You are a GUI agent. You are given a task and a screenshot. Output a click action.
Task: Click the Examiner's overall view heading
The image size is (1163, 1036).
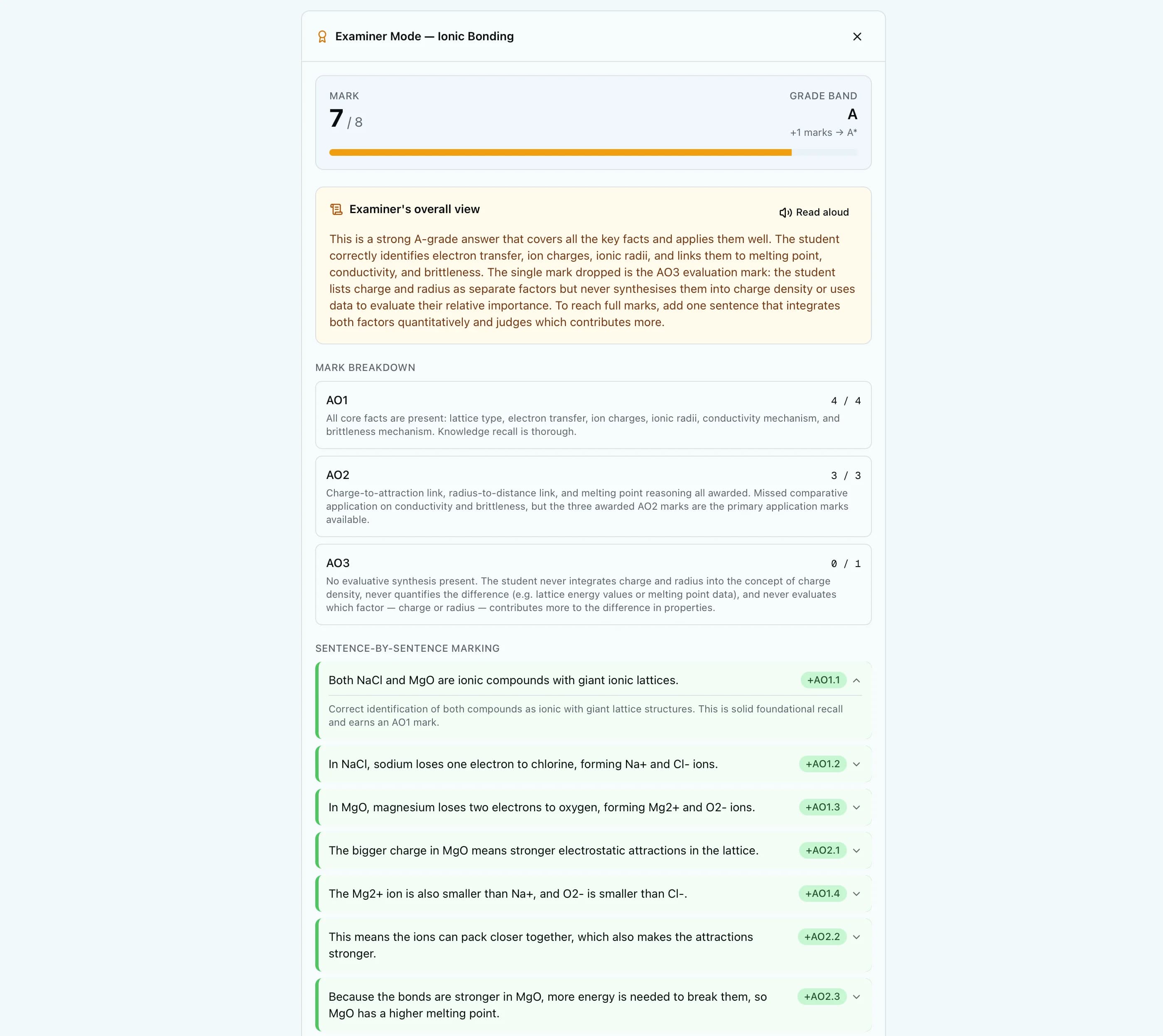pyautogui.click(x=415, y=209)
